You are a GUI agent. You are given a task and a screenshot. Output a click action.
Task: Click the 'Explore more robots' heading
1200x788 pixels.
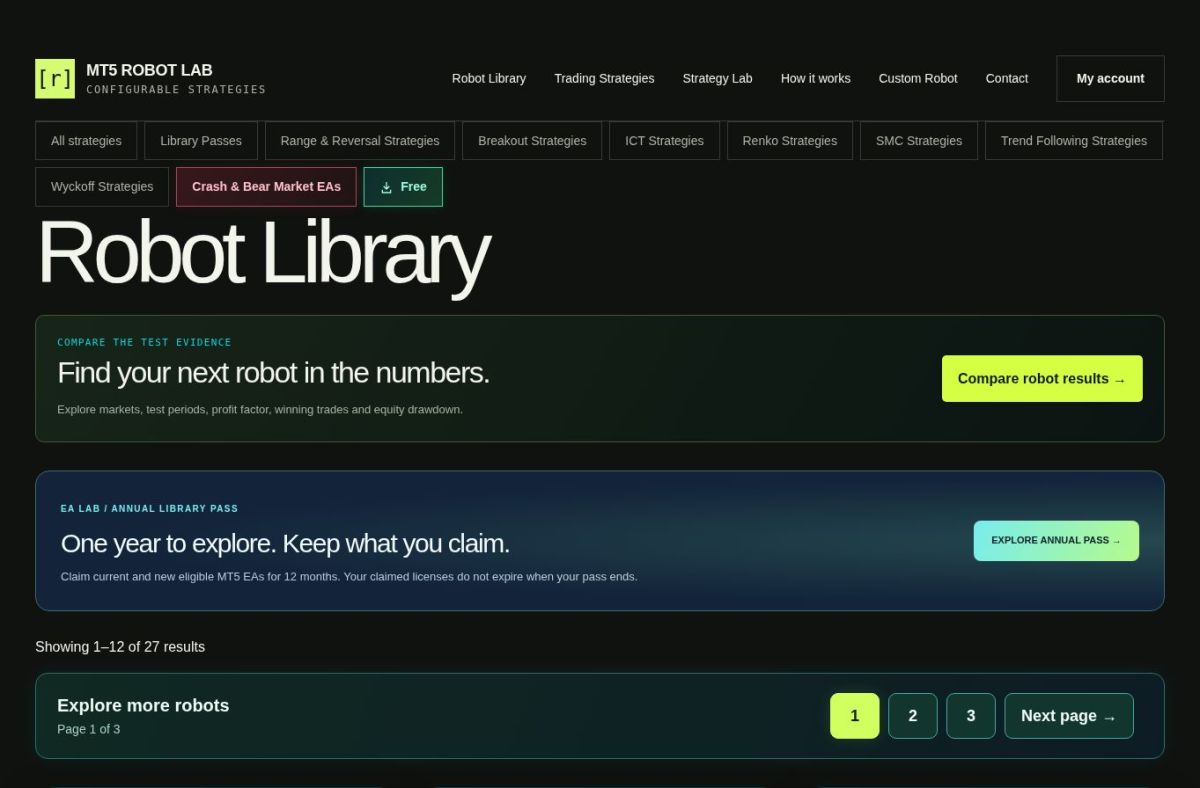coord(143,705)
